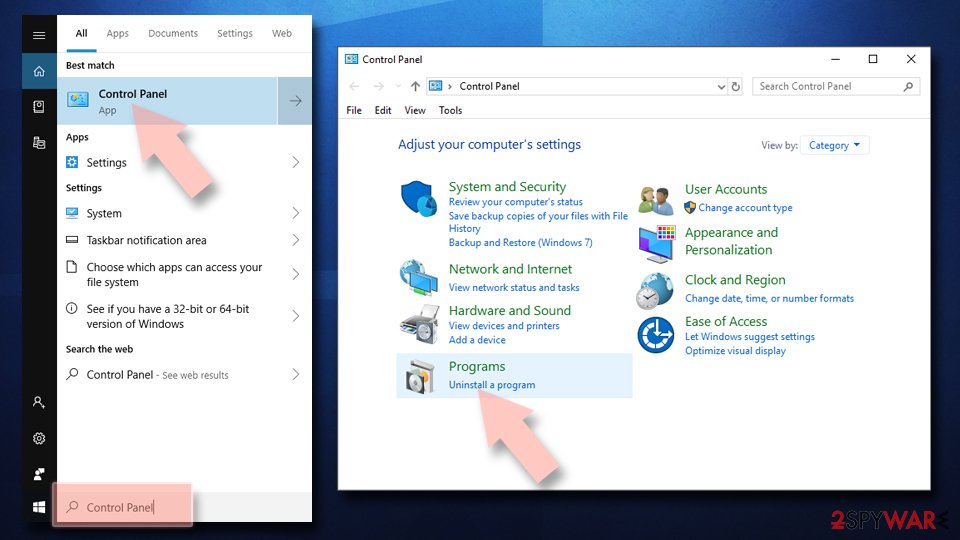Viewport: 960px width, 540px height.
Task: Open the Clock and Region globe icon
Action: click(655, 290)
